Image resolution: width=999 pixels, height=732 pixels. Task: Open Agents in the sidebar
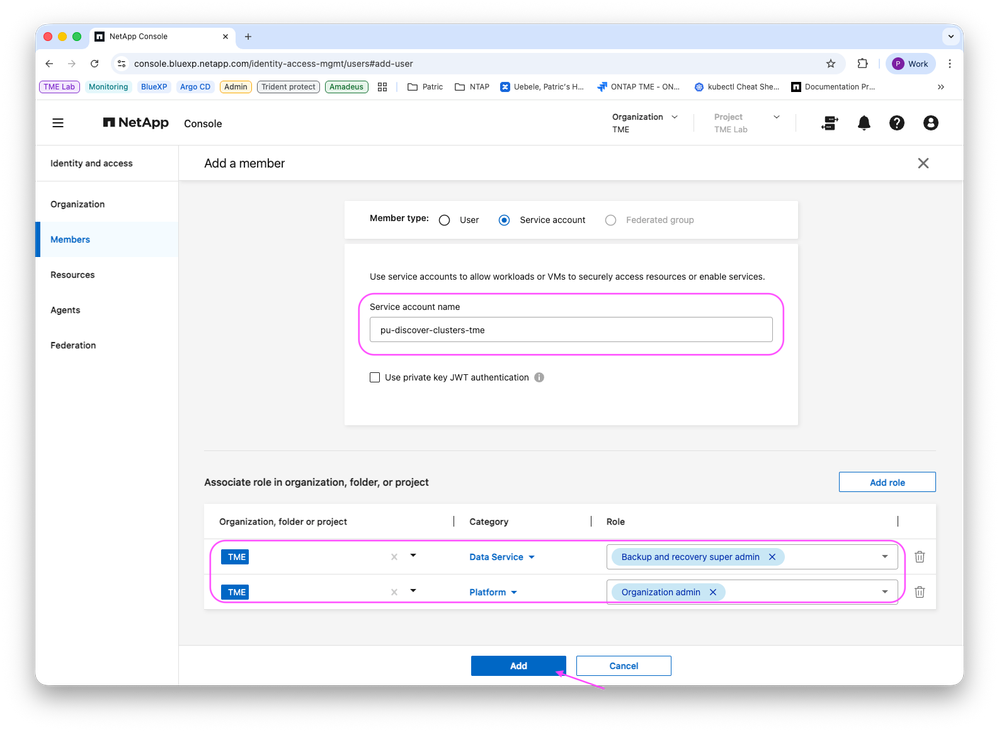coord(65,310)
